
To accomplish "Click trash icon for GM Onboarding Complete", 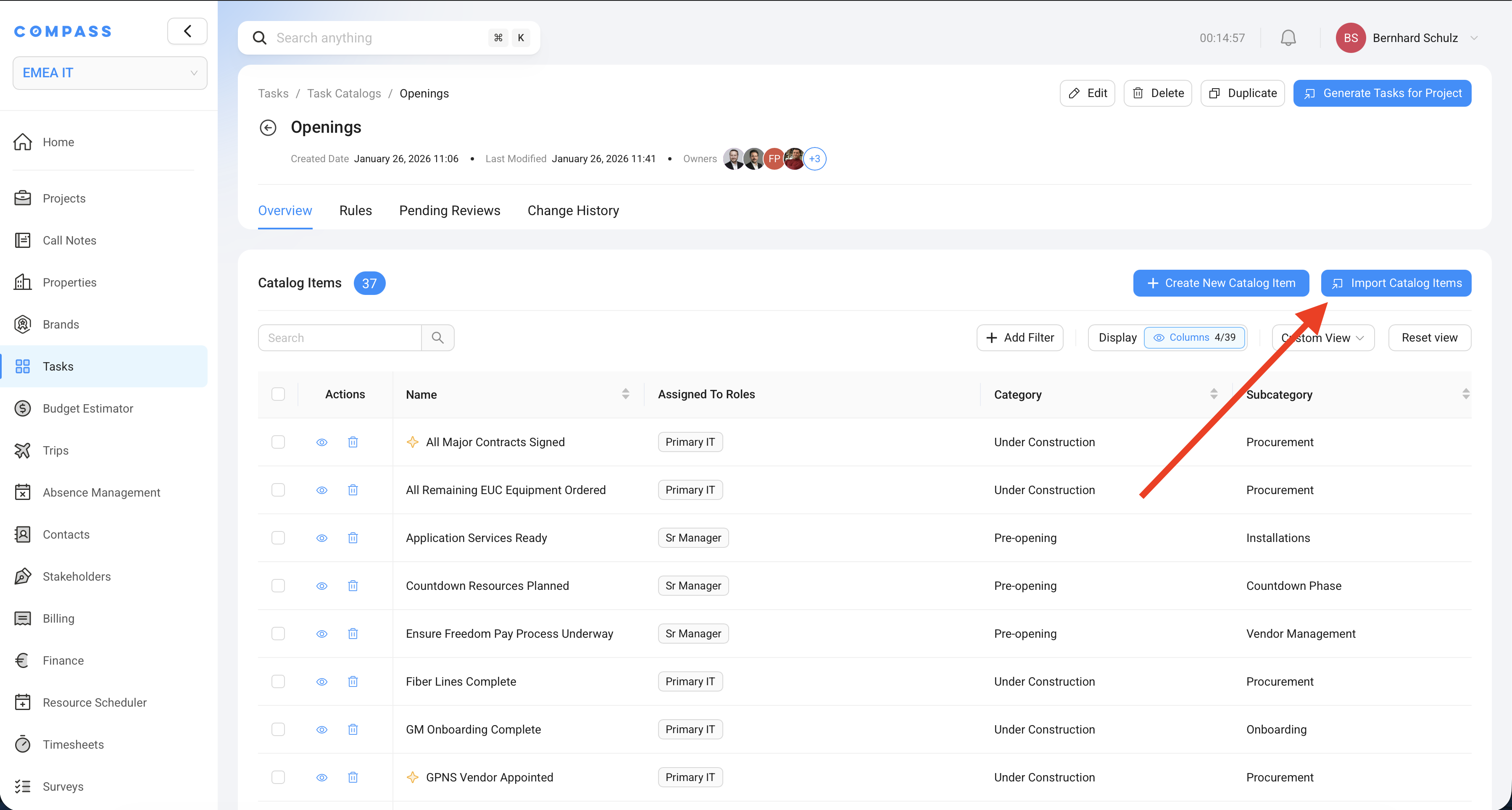I will tap(353, 730).
